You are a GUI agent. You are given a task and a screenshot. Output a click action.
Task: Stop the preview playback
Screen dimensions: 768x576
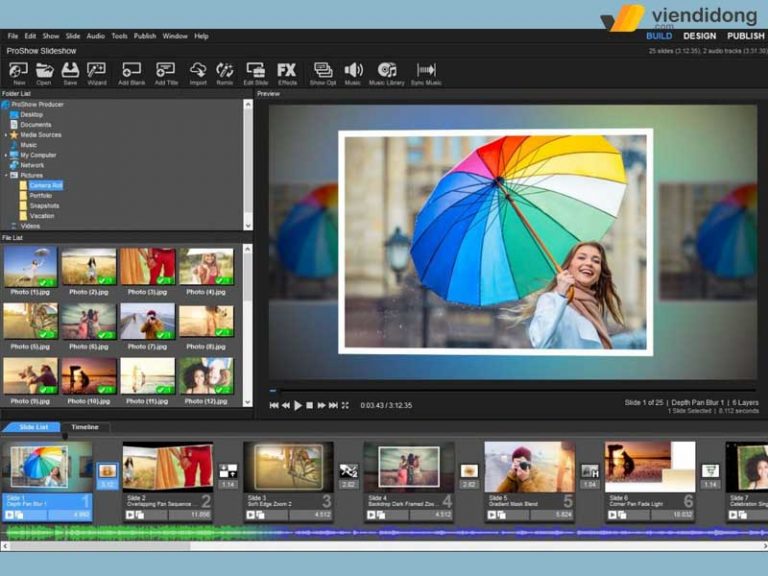(310, 405)
